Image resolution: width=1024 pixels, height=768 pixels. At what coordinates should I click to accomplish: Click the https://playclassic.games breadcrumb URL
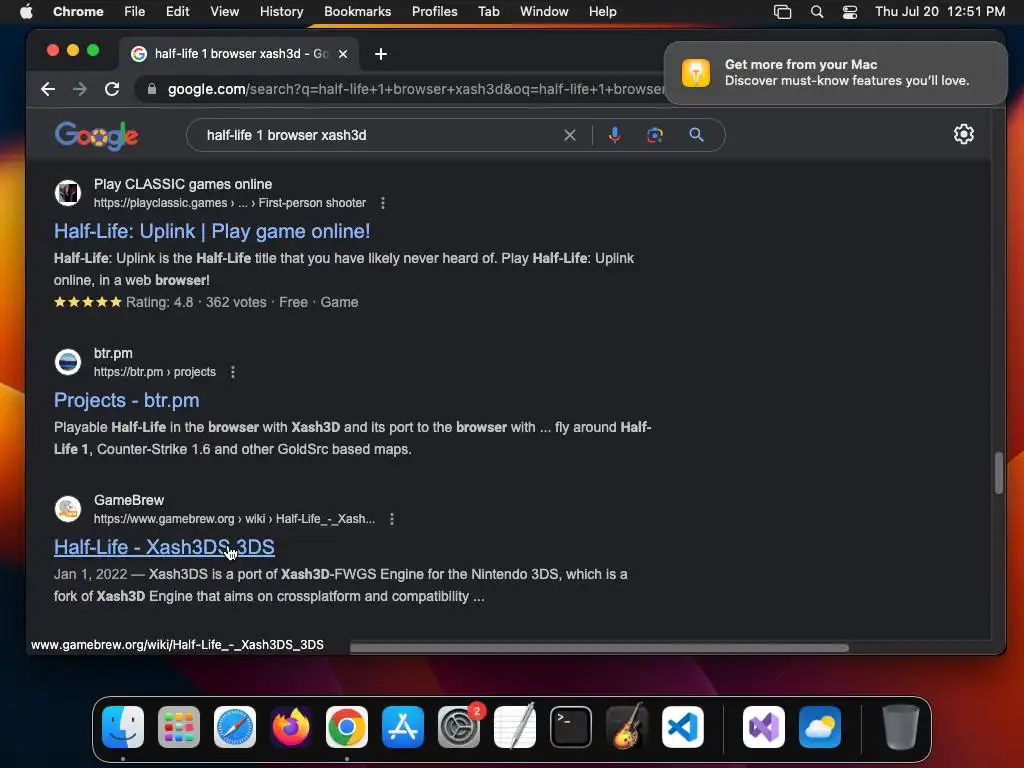pos(229,203)
